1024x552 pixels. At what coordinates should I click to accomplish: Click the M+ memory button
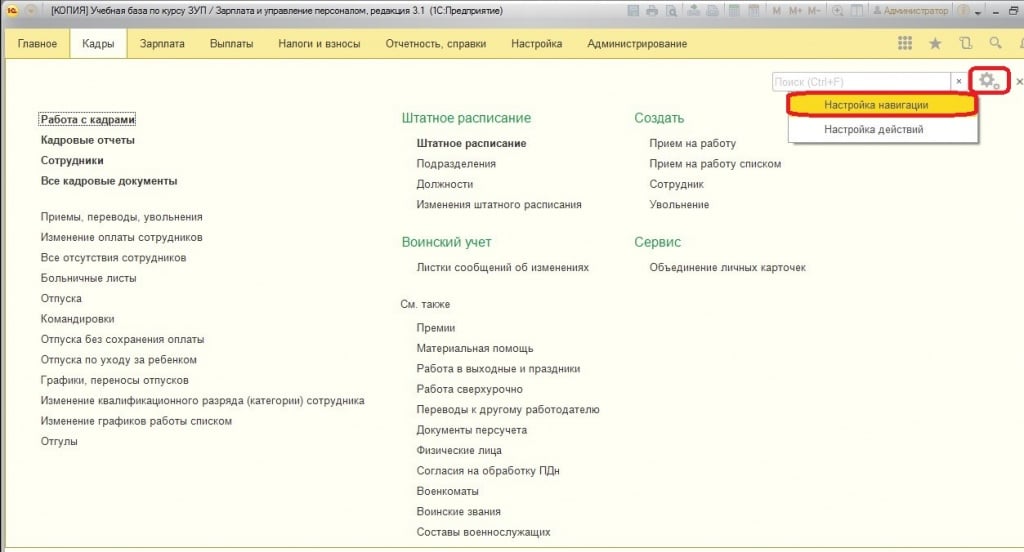tap(796, 11)
